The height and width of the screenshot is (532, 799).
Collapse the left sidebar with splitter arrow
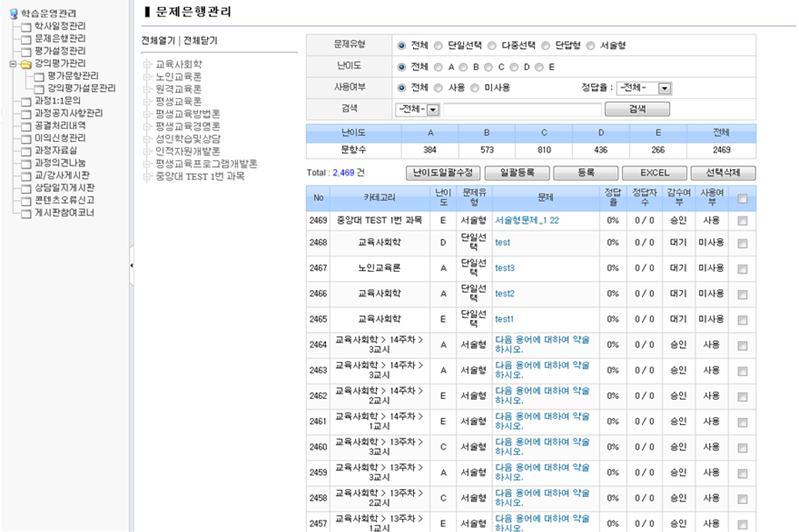point(132,266)
